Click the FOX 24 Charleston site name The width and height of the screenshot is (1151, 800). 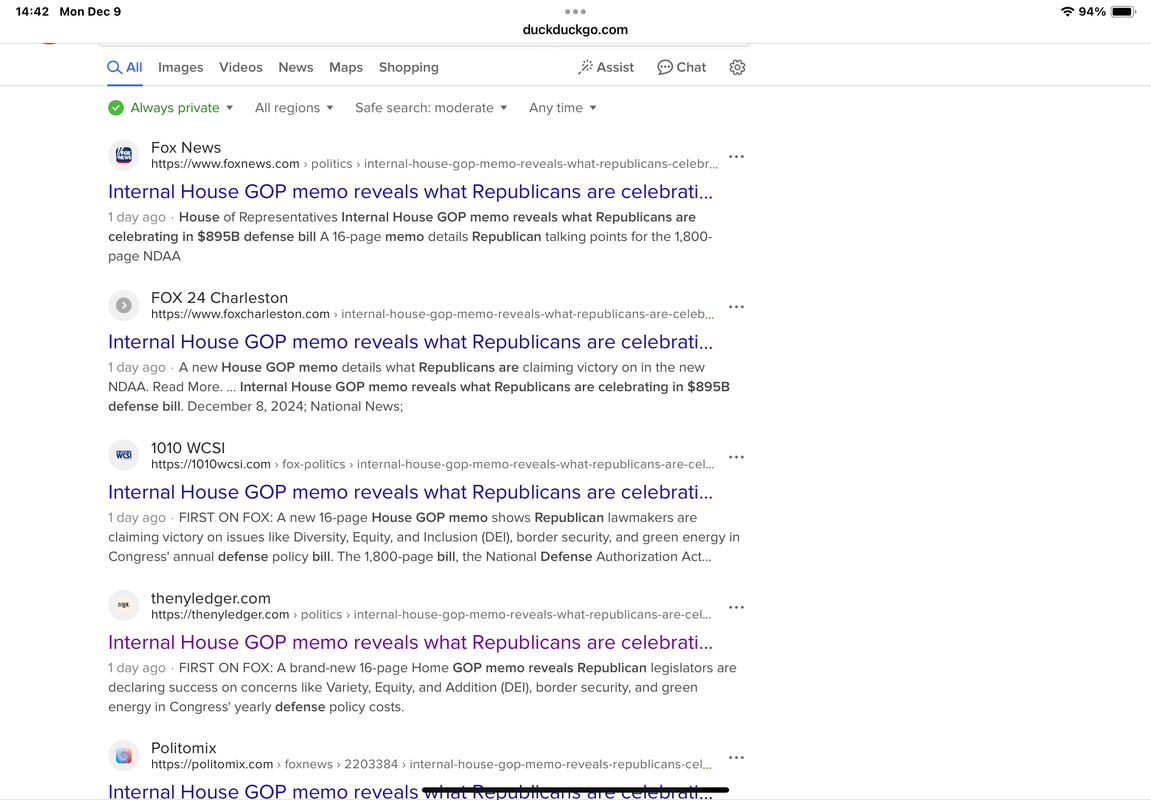(219, 298)
